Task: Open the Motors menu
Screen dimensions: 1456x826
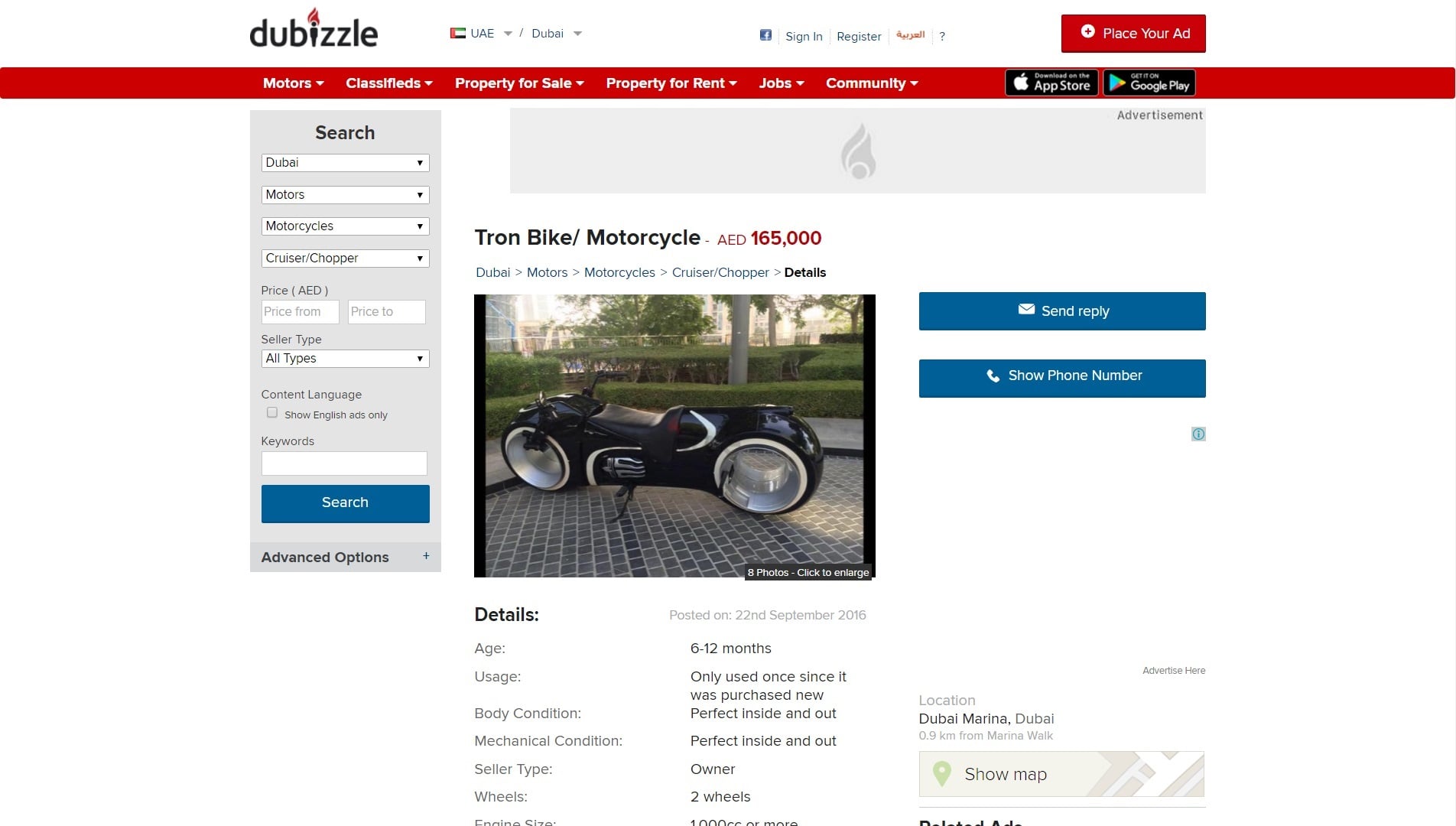Action: [x=294, y=83]
